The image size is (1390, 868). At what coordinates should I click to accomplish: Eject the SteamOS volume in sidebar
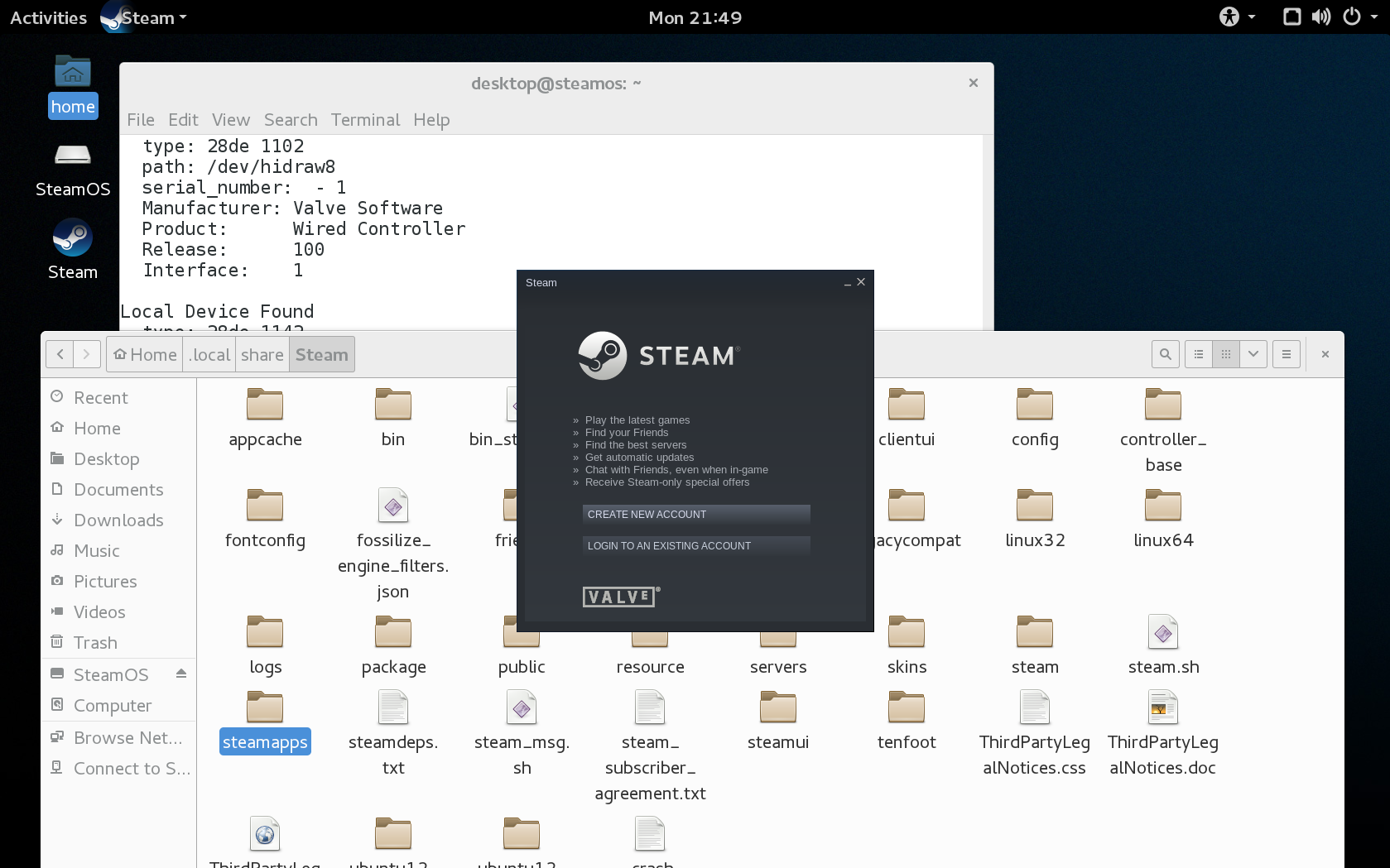pos(181,674)
